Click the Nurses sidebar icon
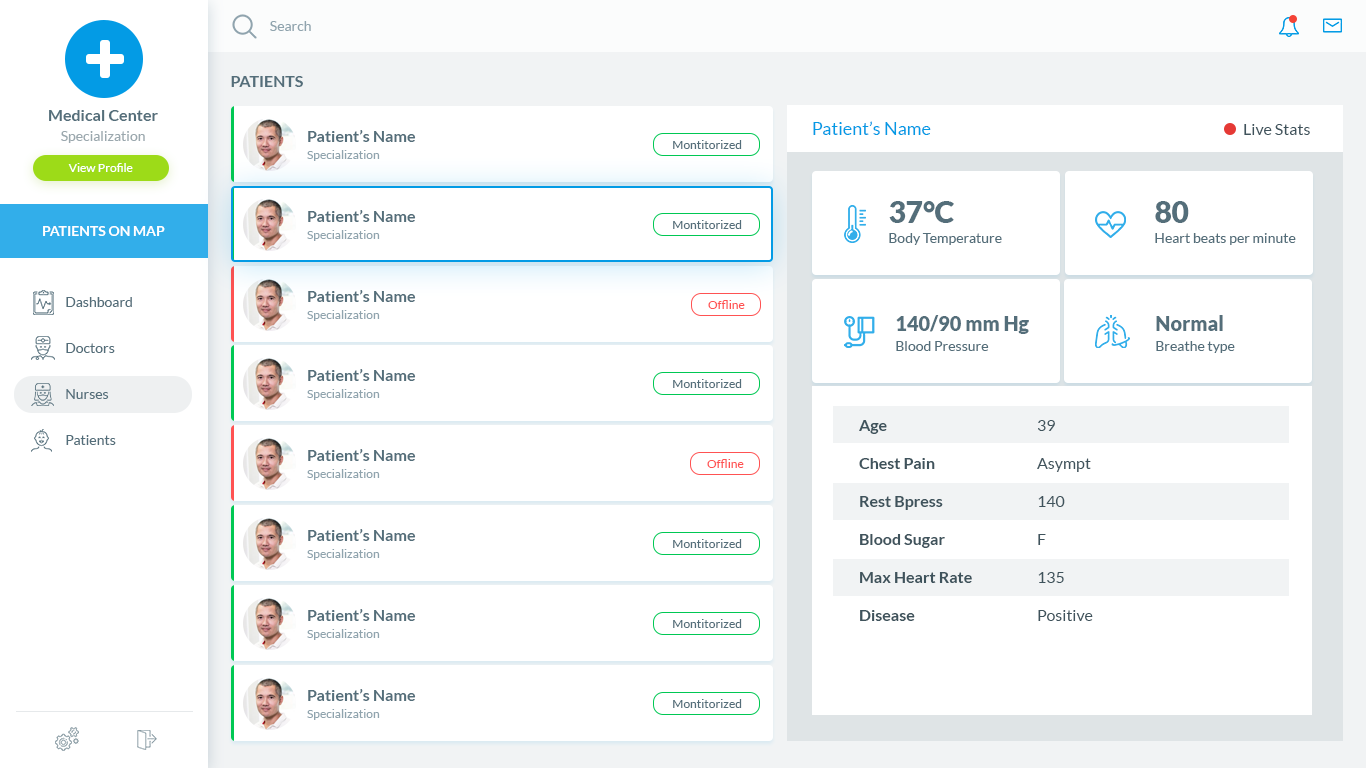This screenshot has width=1366, height=768. [x=42, y=394]
